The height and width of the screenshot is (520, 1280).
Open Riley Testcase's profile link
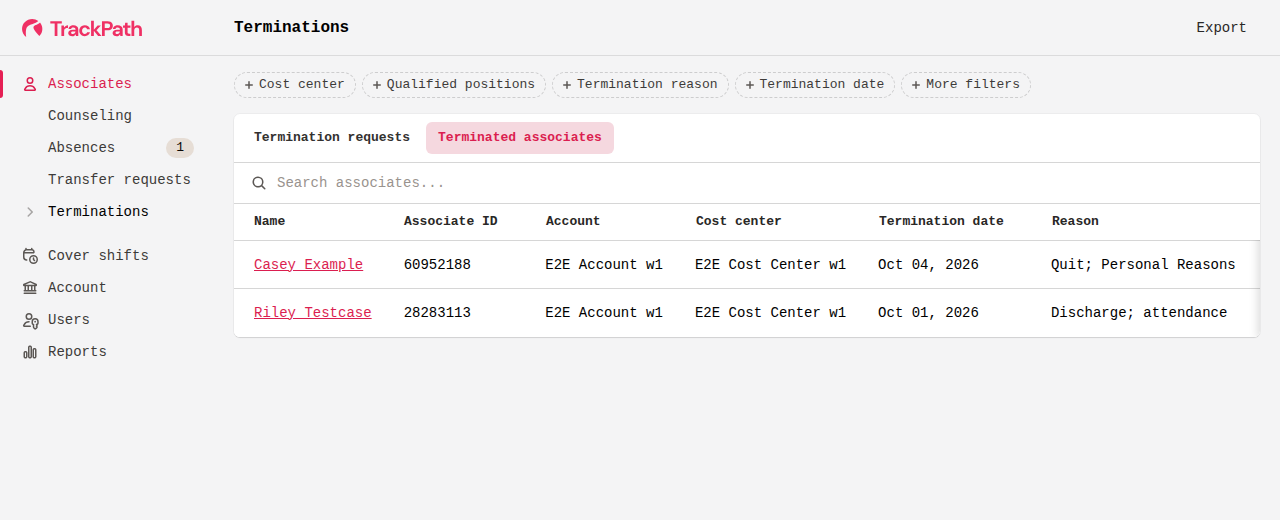312,313
